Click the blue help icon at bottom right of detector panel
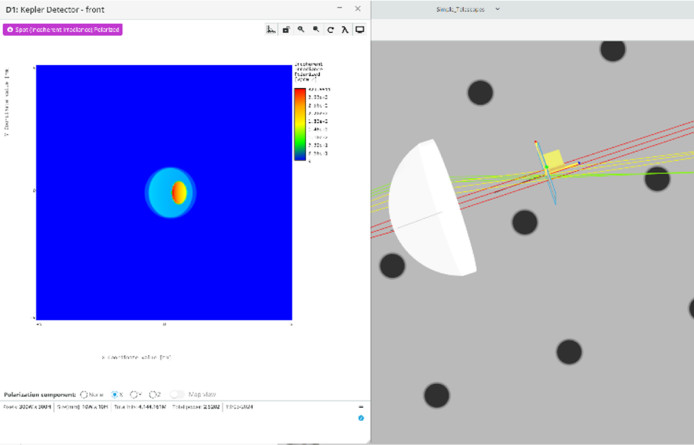The image size is (694, 445). (x=361, y=418)
